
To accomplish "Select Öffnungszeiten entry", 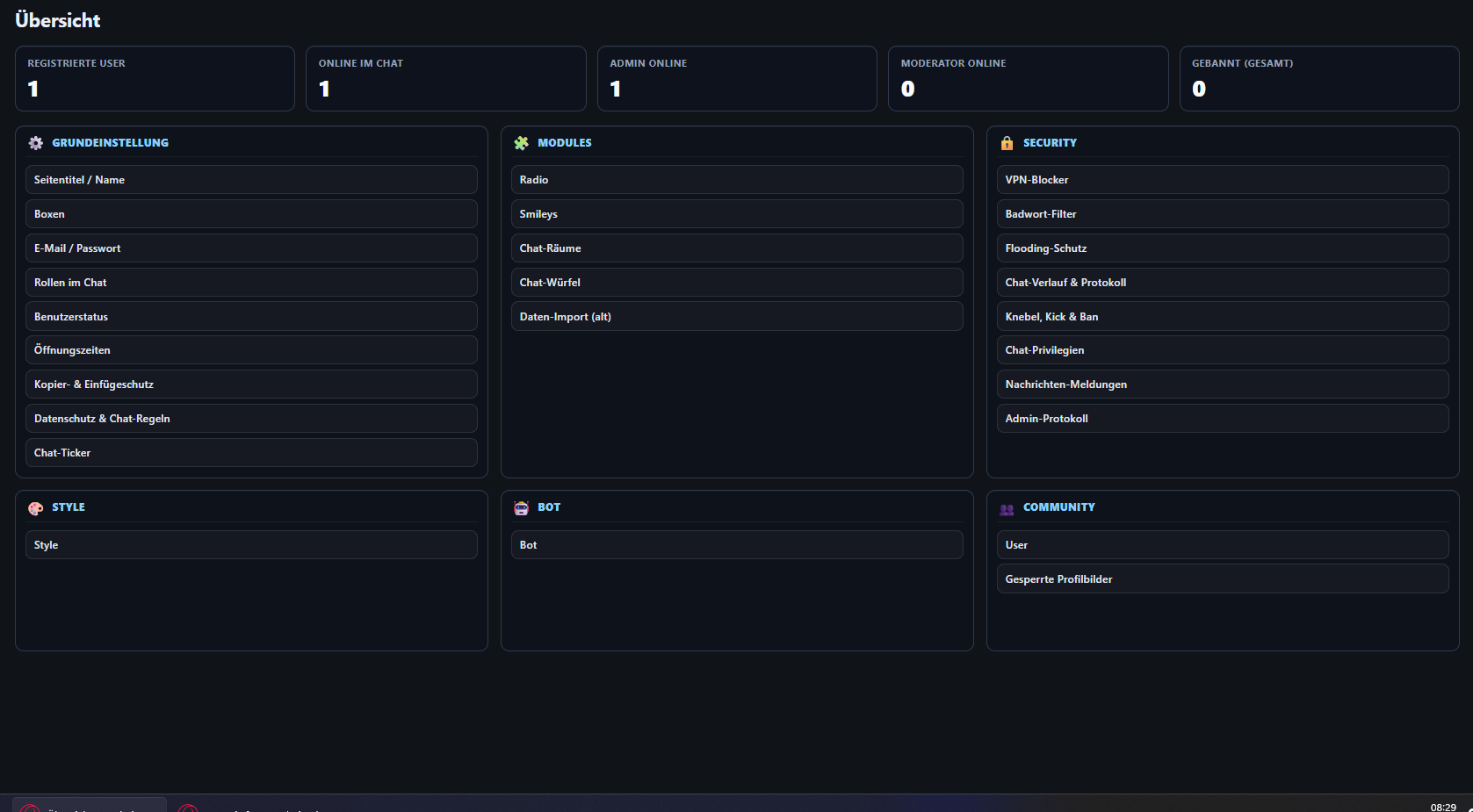I will click(x=251, y=350).
